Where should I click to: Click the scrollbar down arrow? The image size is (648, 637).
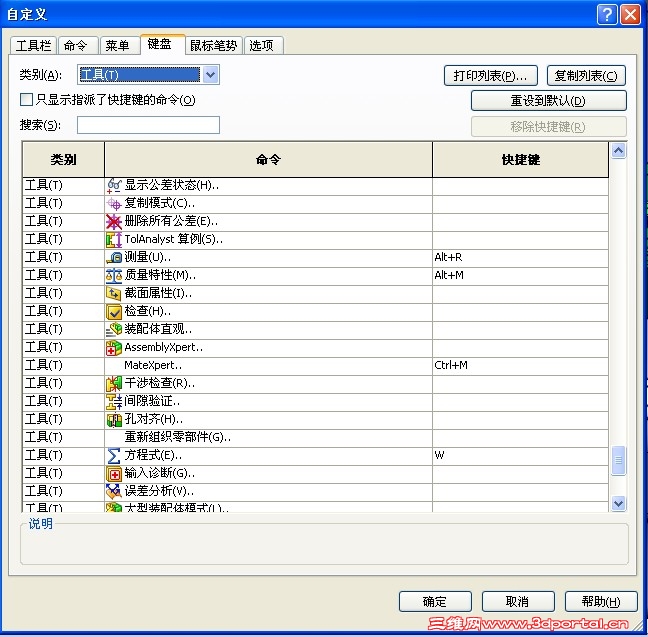[618, 503]
